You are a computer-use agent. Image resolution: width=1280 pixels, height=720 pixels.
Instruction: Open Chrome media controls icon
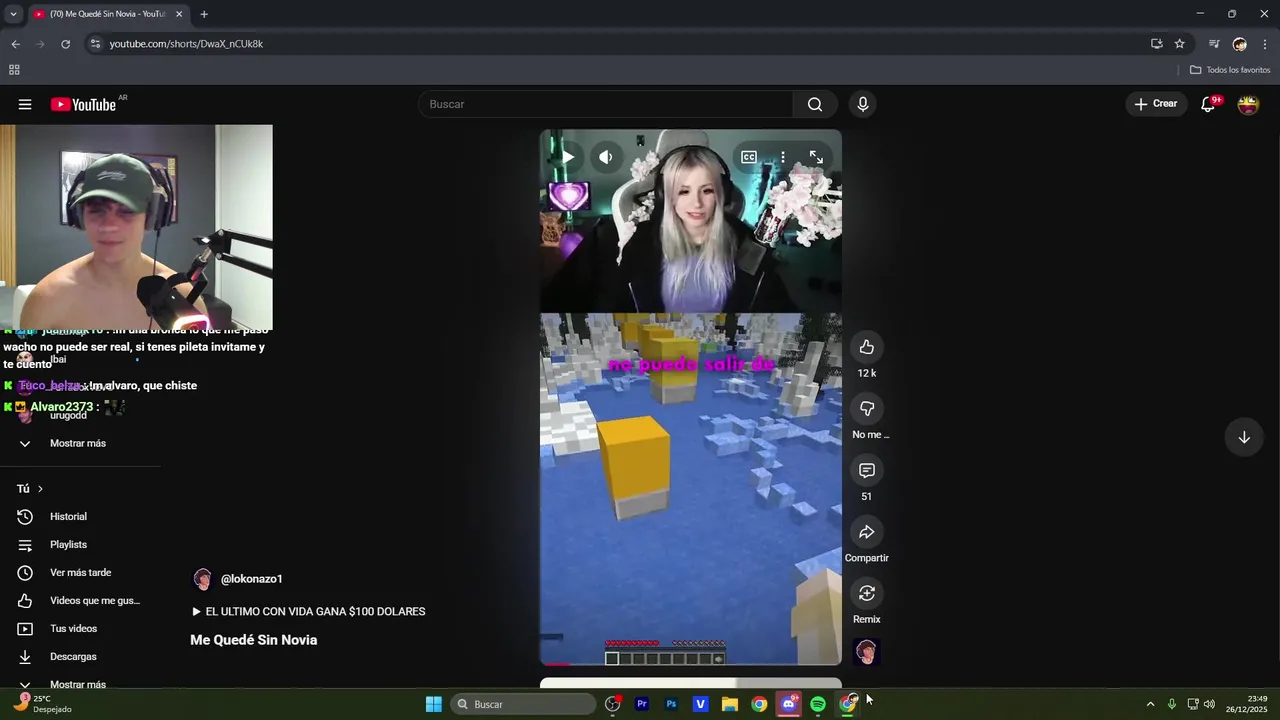click(x=1214, y=44)
